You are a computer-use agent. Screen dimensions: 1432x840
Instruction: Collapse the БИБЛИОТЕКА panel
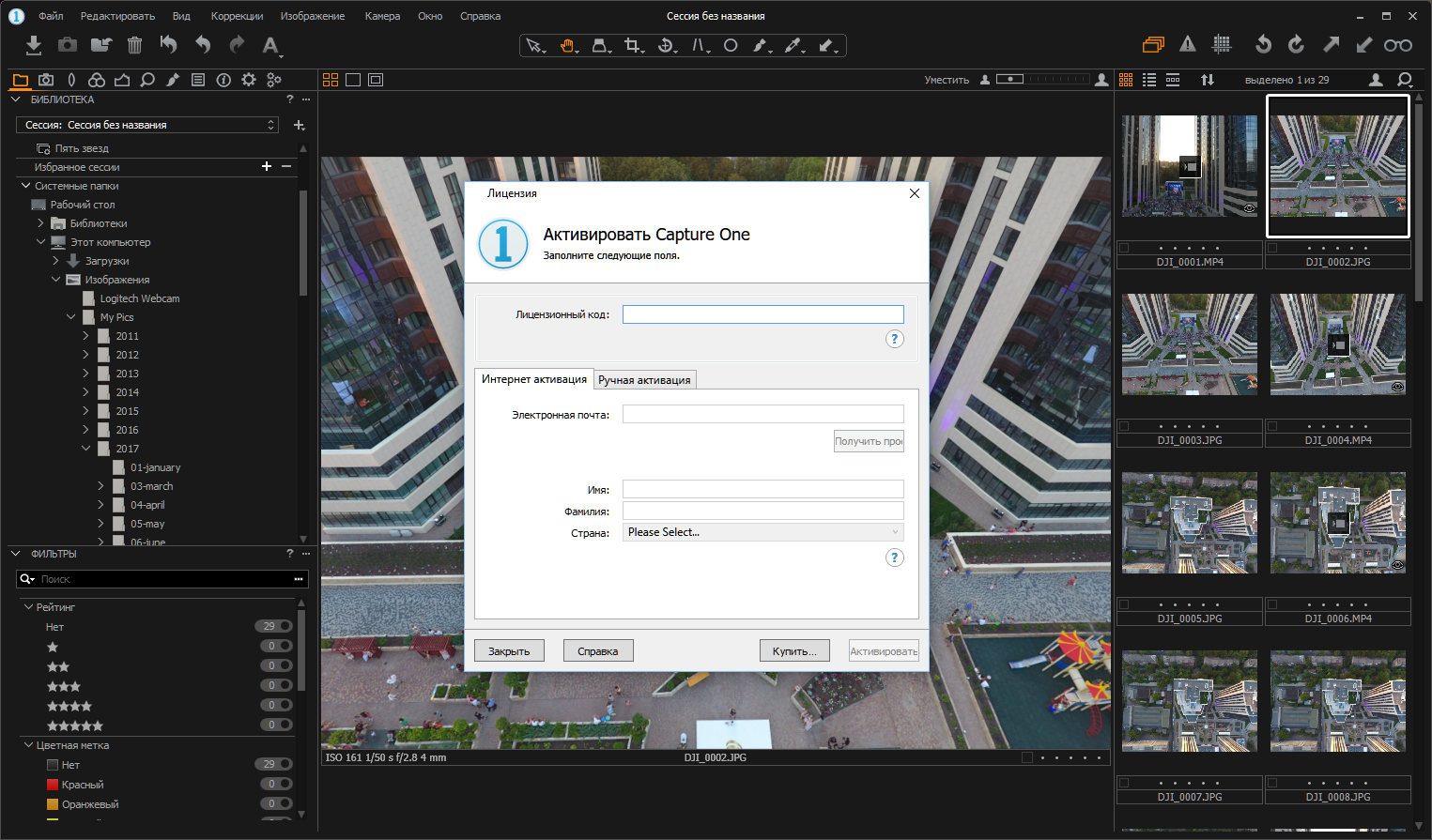pos(15,99)
